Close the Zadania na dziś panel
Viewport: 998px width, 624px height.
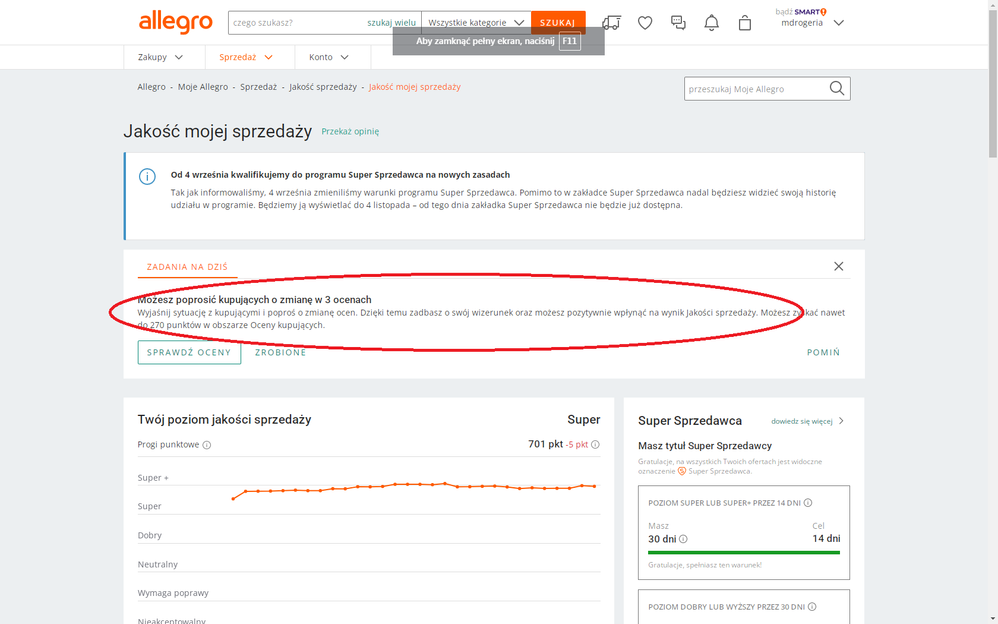click(x=838, y=266)
